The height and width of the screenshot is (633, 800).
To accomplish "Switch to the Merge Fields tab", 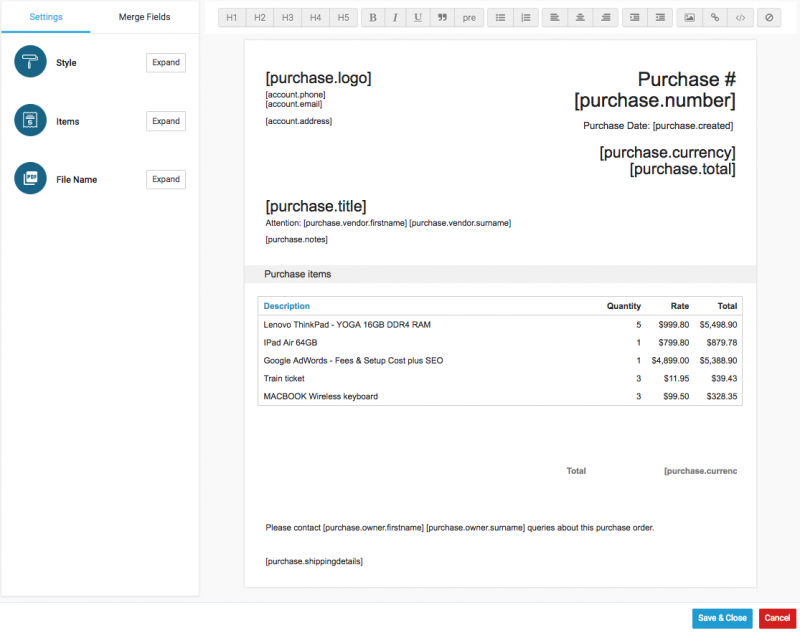I will [x=144, y=17].
